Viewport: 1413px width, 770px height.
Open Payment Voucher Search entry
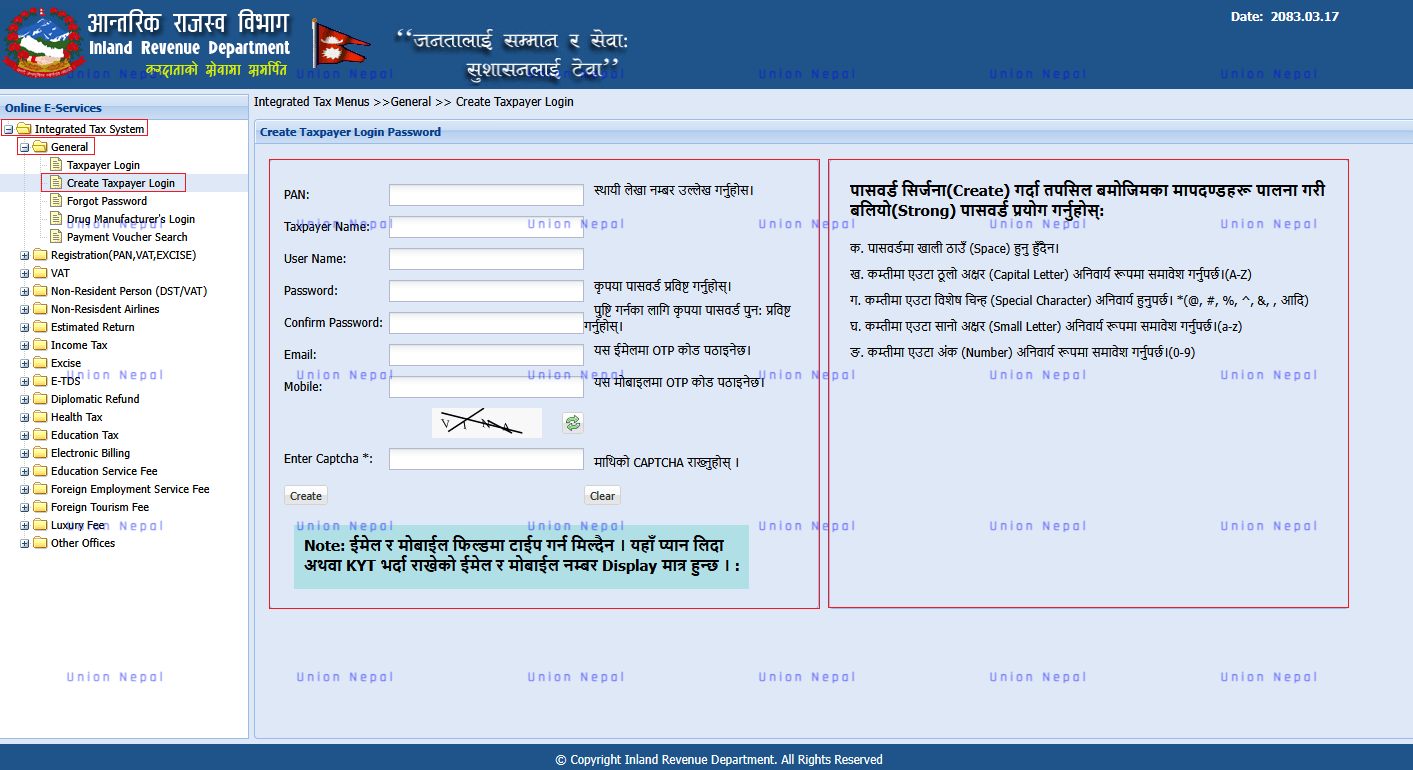127,237
